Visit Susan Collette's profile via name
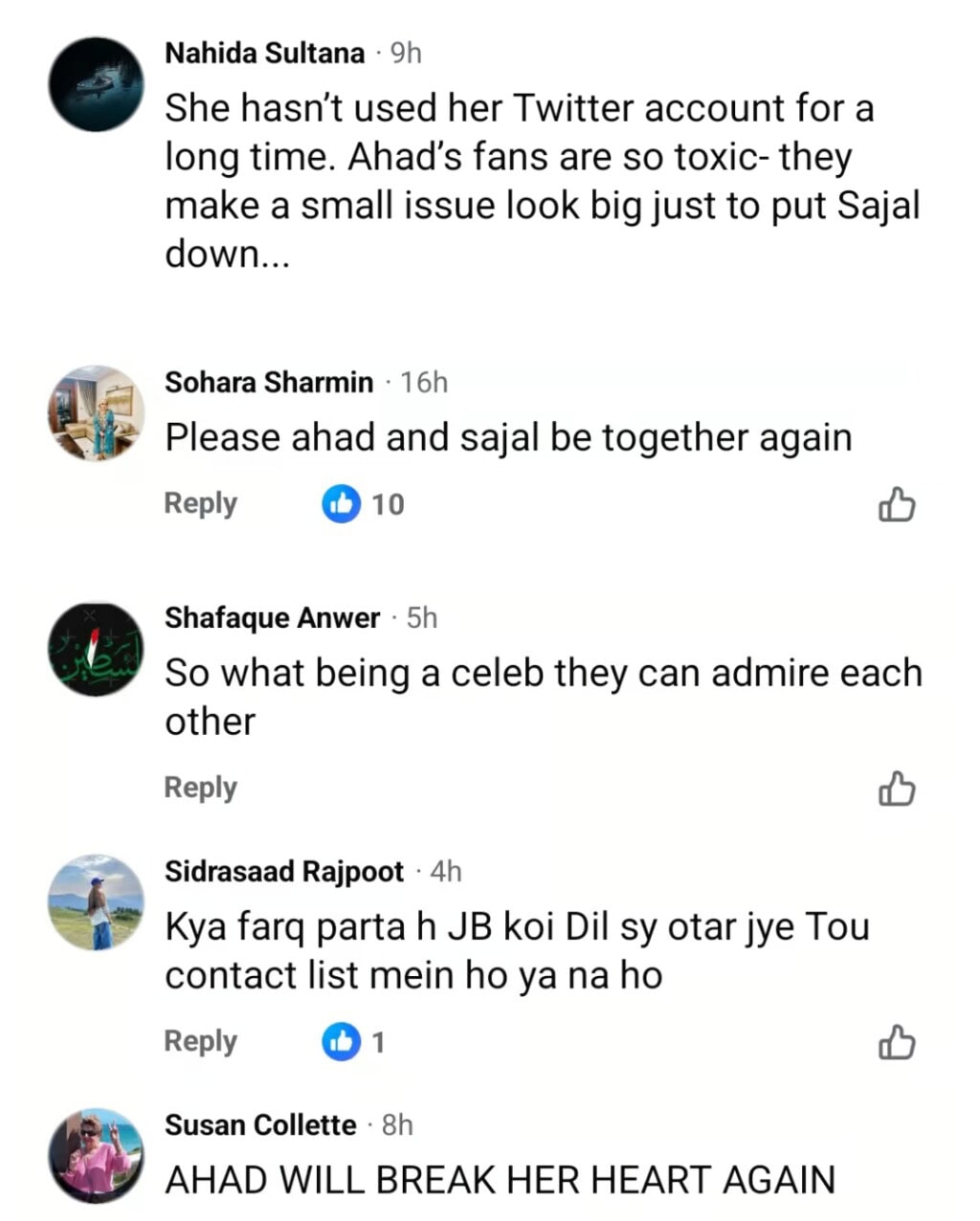 click(x=260, y=1125)
